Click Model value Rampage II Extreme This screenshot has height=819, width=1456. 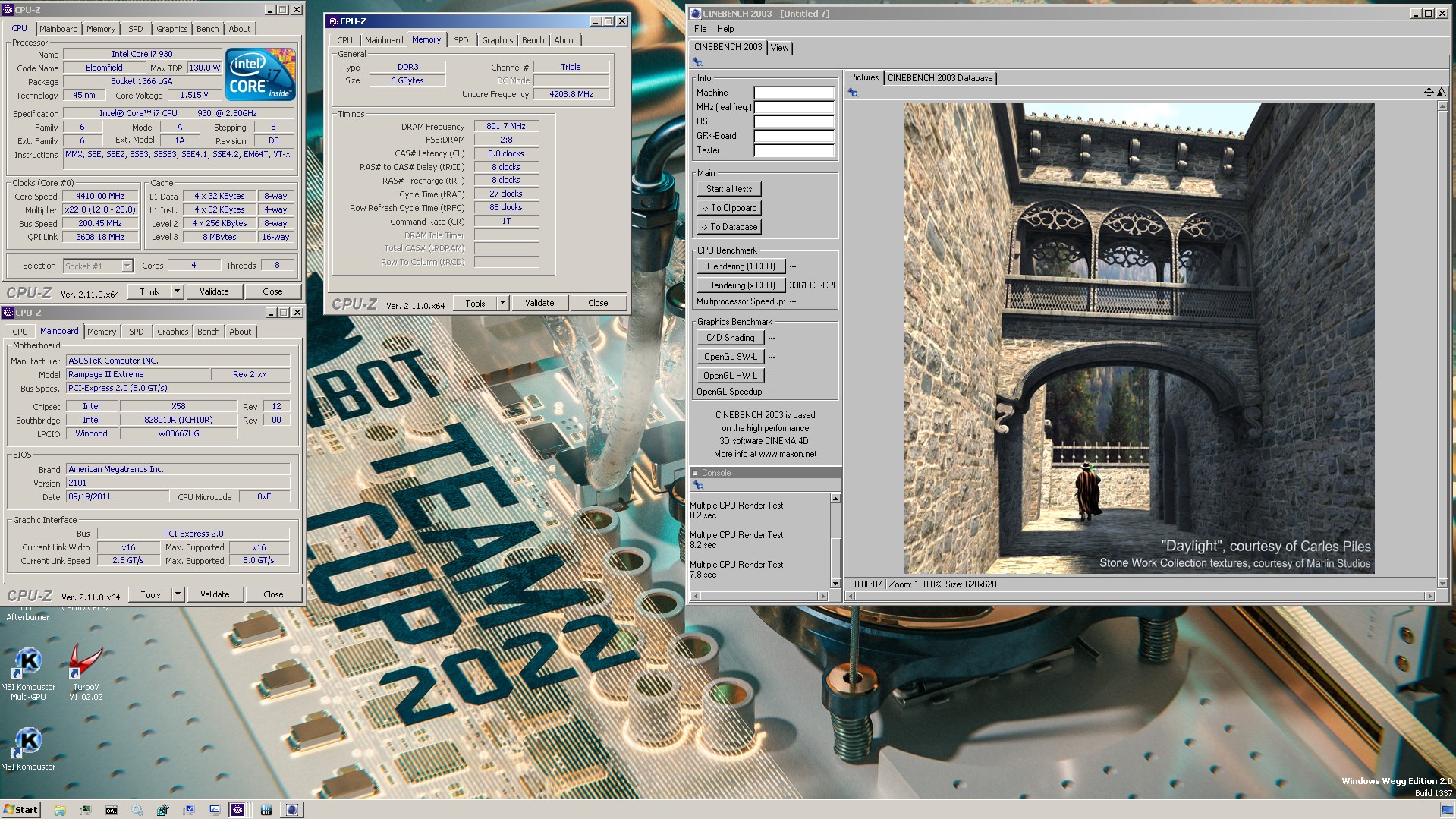pyautogui.click(x=137, y=374)
